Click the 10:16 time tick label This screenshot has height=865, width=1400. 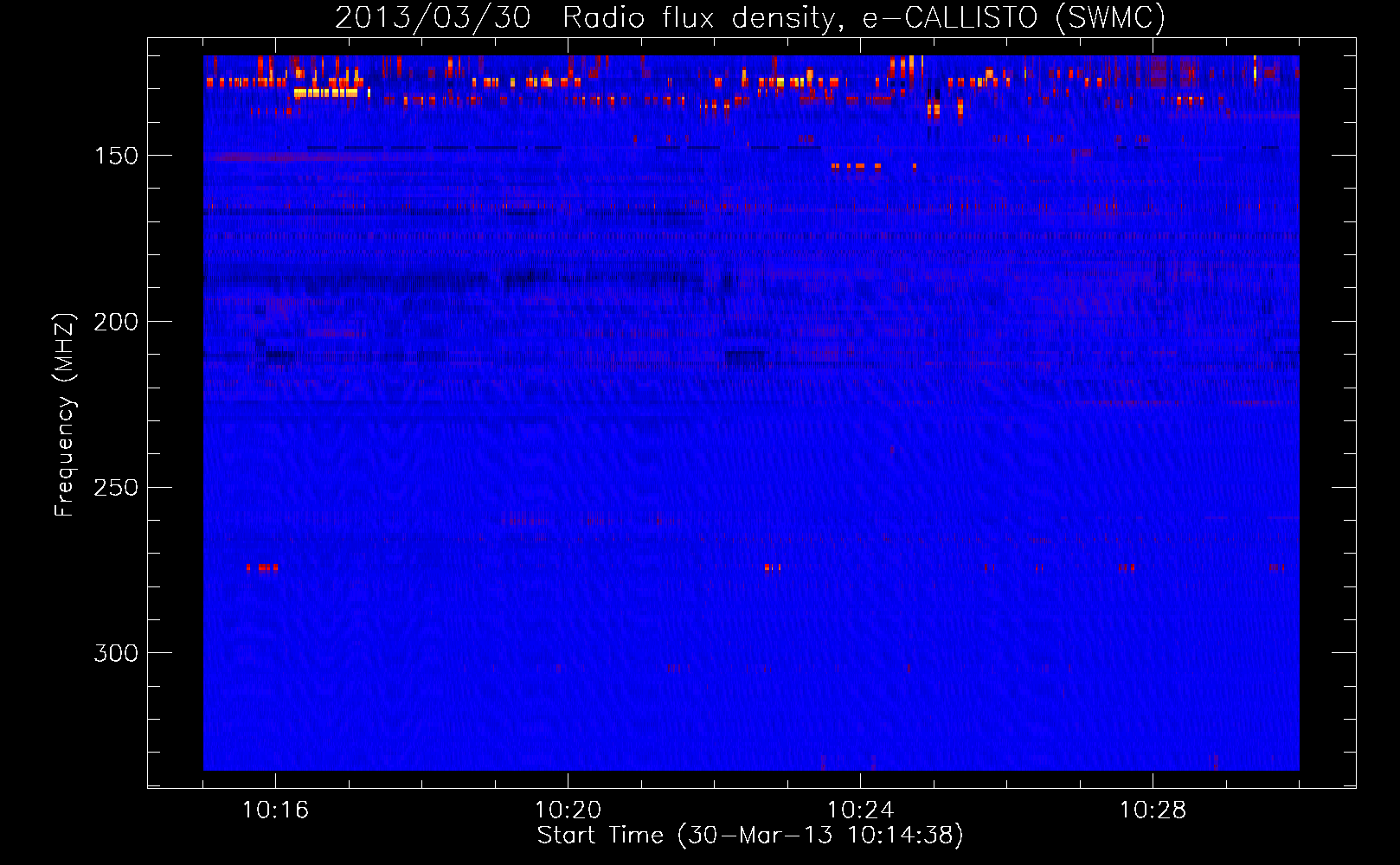point(275,811)
